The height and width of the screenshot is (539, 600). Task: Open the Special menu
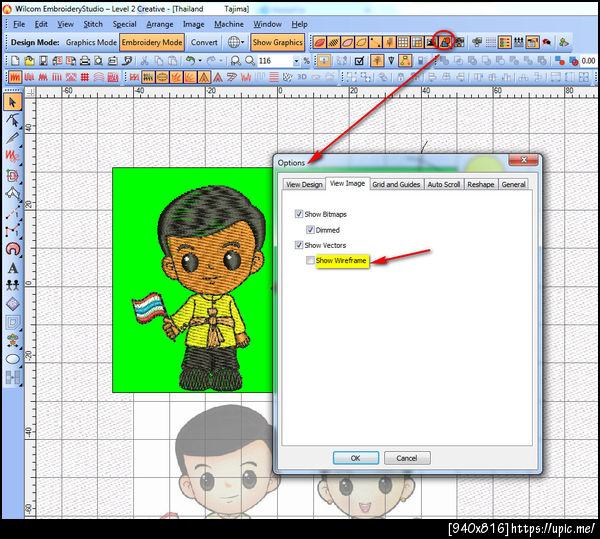pos(124,24)
